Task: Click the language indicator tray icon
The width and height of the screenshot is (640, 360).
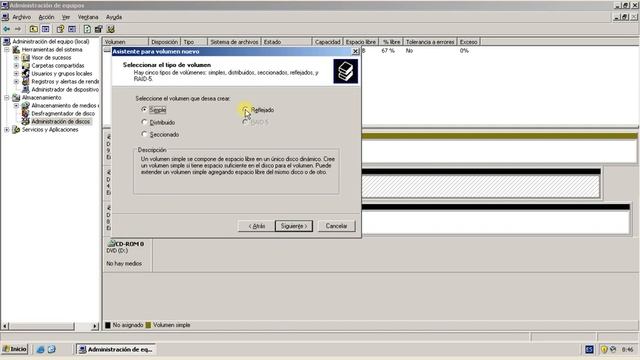Action: (x=589, y=349)
